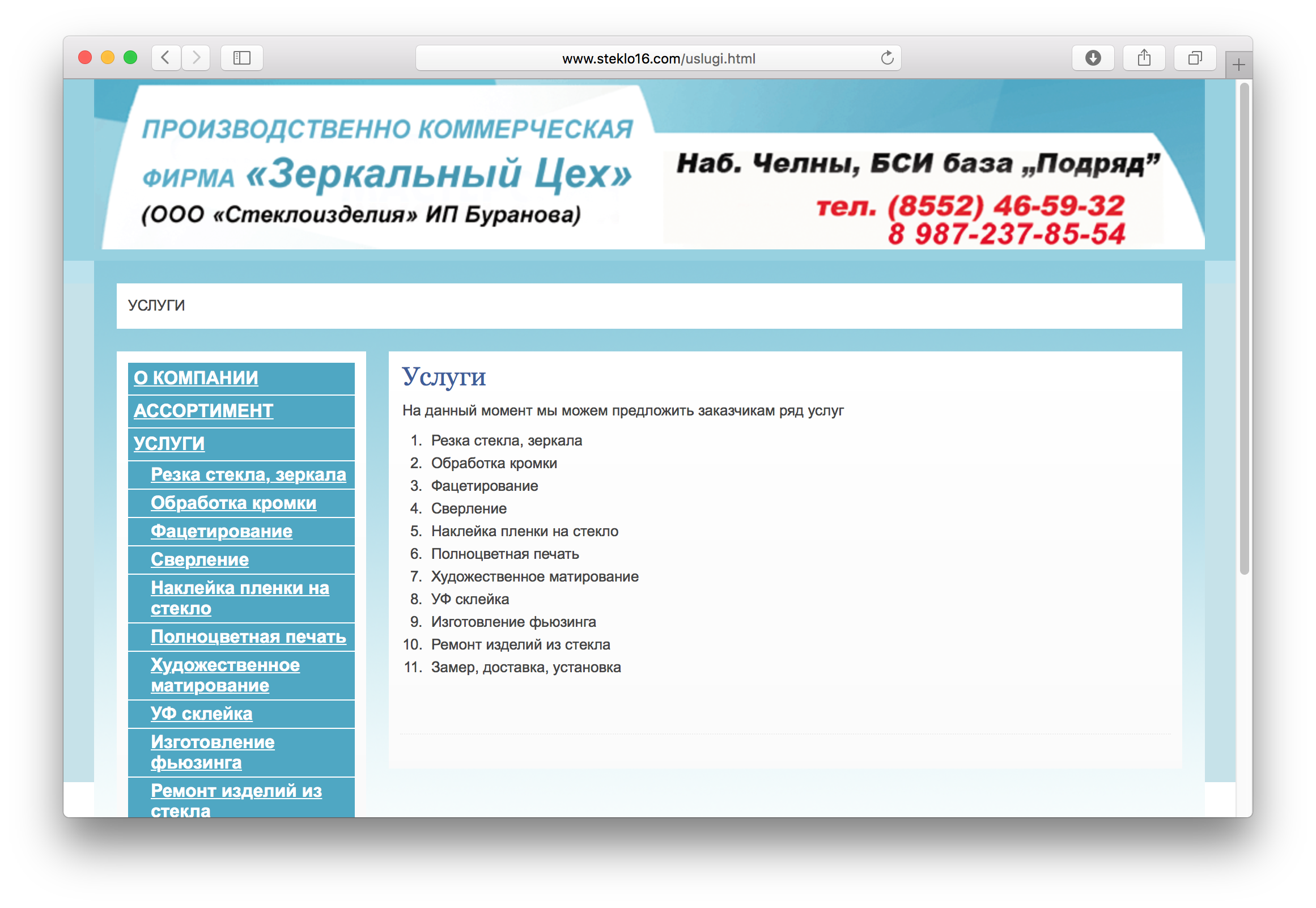Open УФ склейка sidebar link
The image size is (1316, 908).
click(201, 714)
